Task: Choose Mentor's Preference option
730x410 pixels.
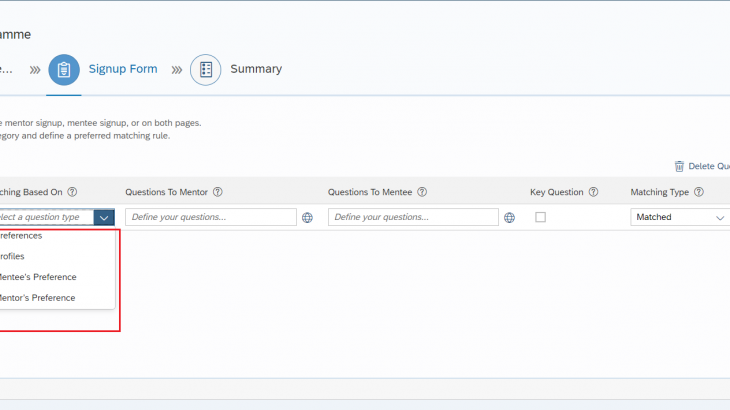Action: [x=37, y=298]
